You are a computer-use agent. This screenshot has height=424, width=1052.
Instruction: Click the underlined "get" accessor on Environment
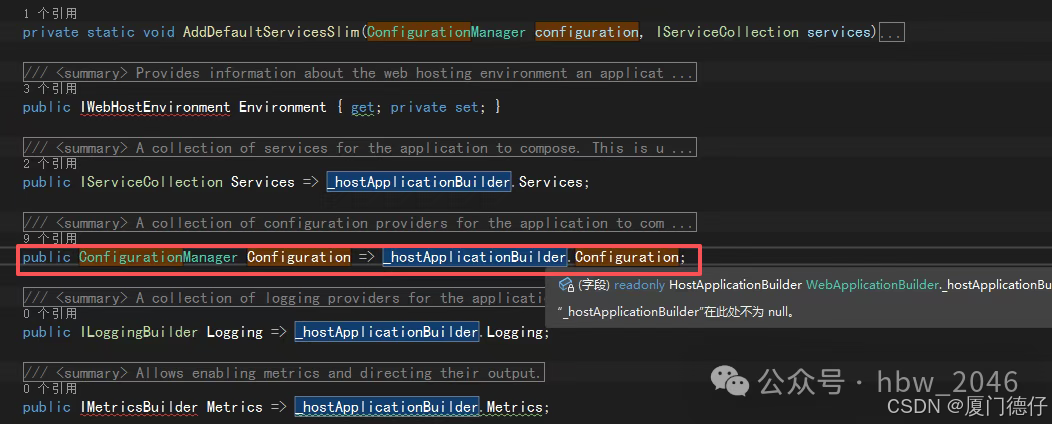[363, 107]
